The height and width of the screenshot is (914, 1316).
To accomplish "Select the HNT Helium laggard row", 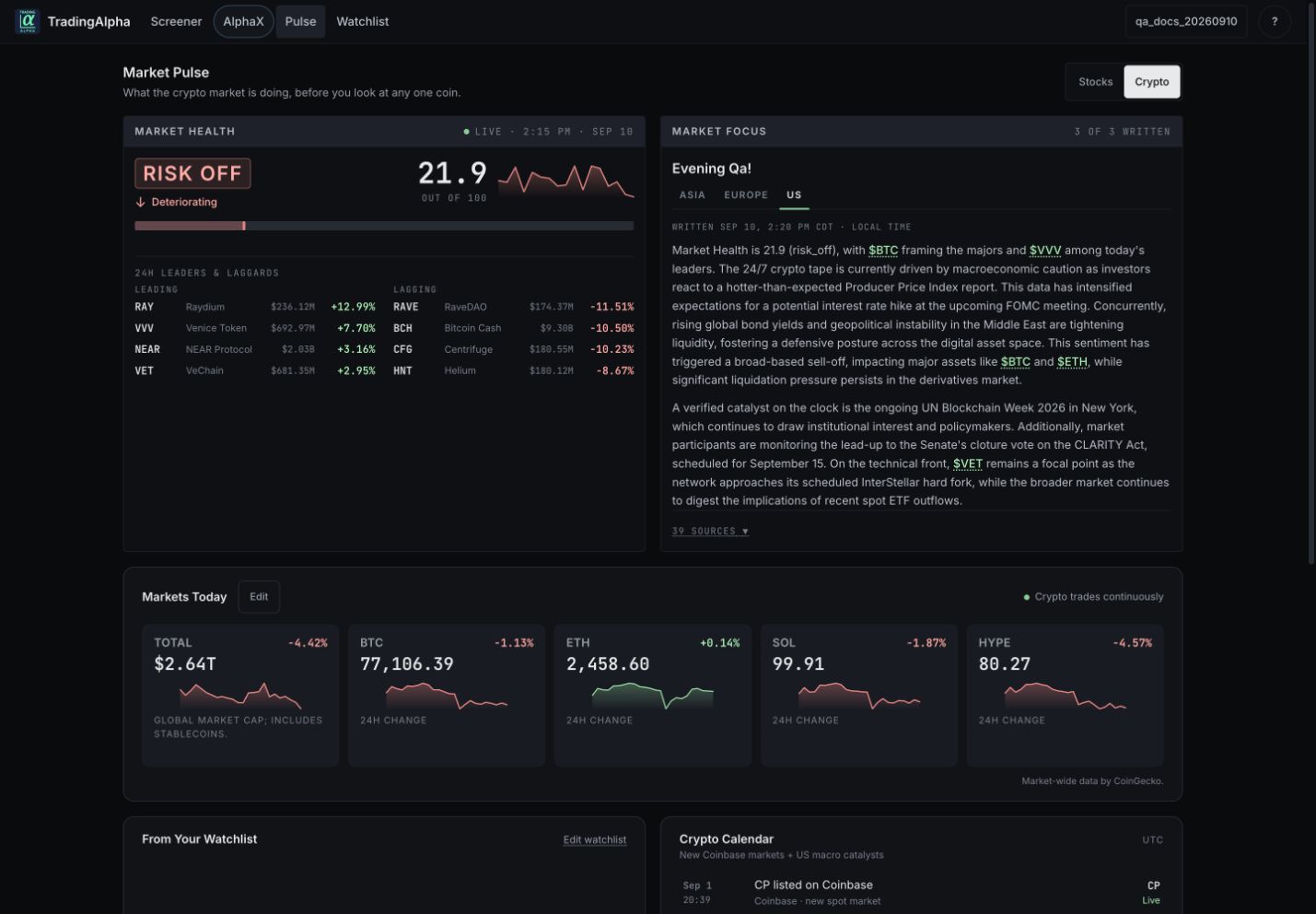I will (x=513, y=370).
